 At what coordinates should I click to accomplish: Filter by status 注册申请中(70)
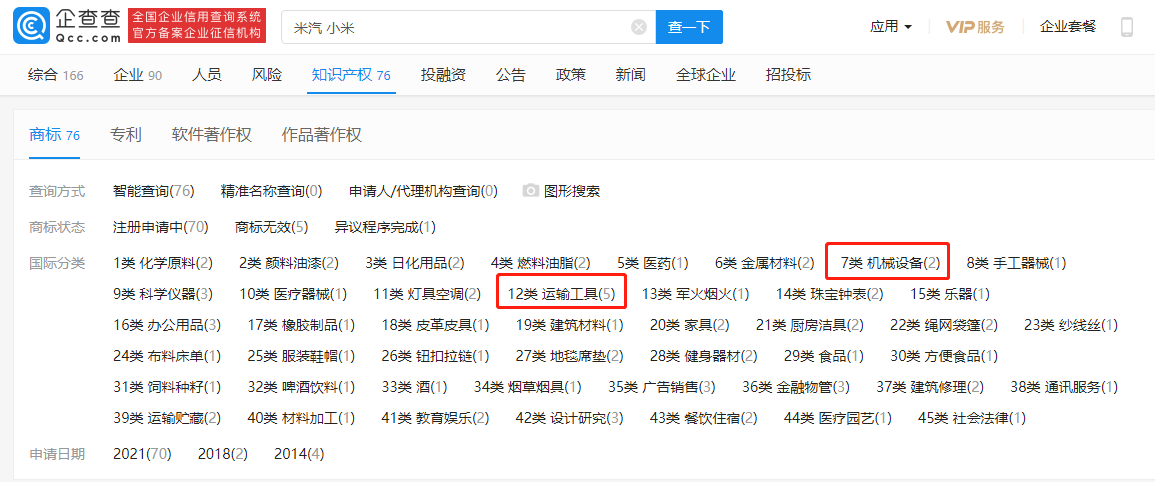pos(161,227)
